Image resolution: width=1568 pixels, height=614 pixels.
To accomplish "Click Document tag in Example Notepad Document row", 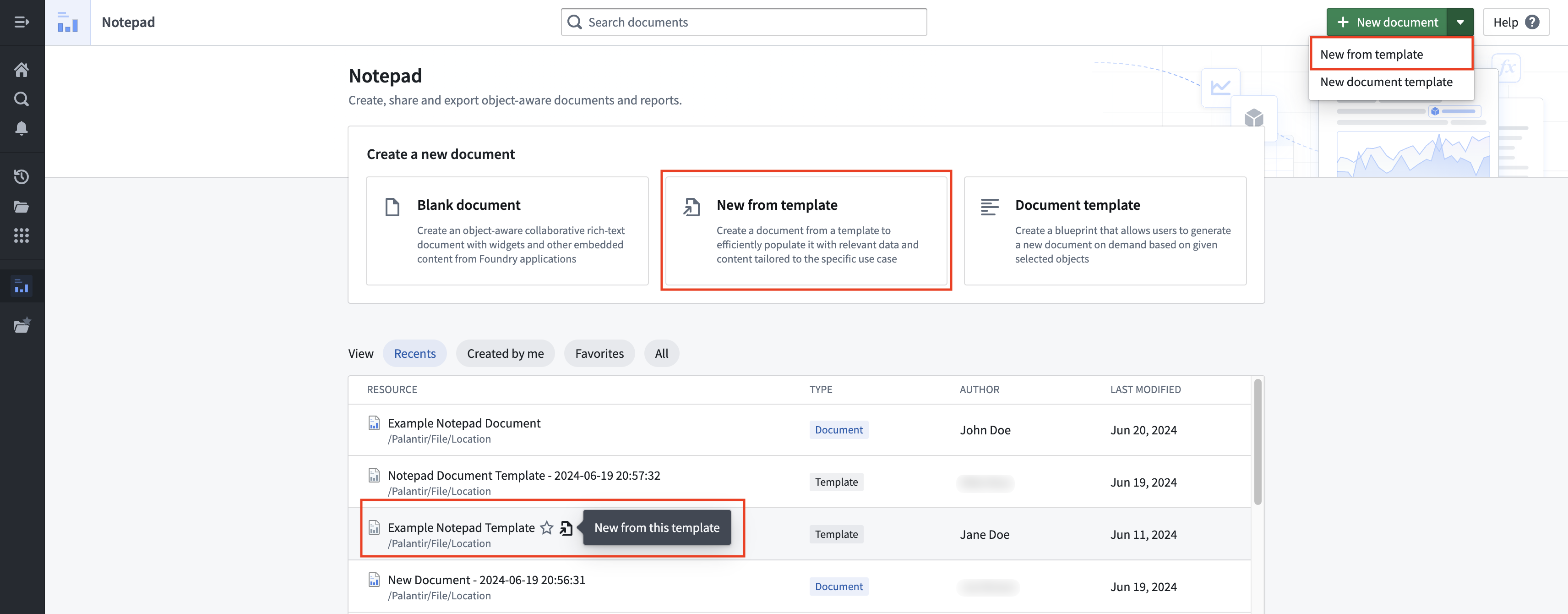I will pos(838,429).
